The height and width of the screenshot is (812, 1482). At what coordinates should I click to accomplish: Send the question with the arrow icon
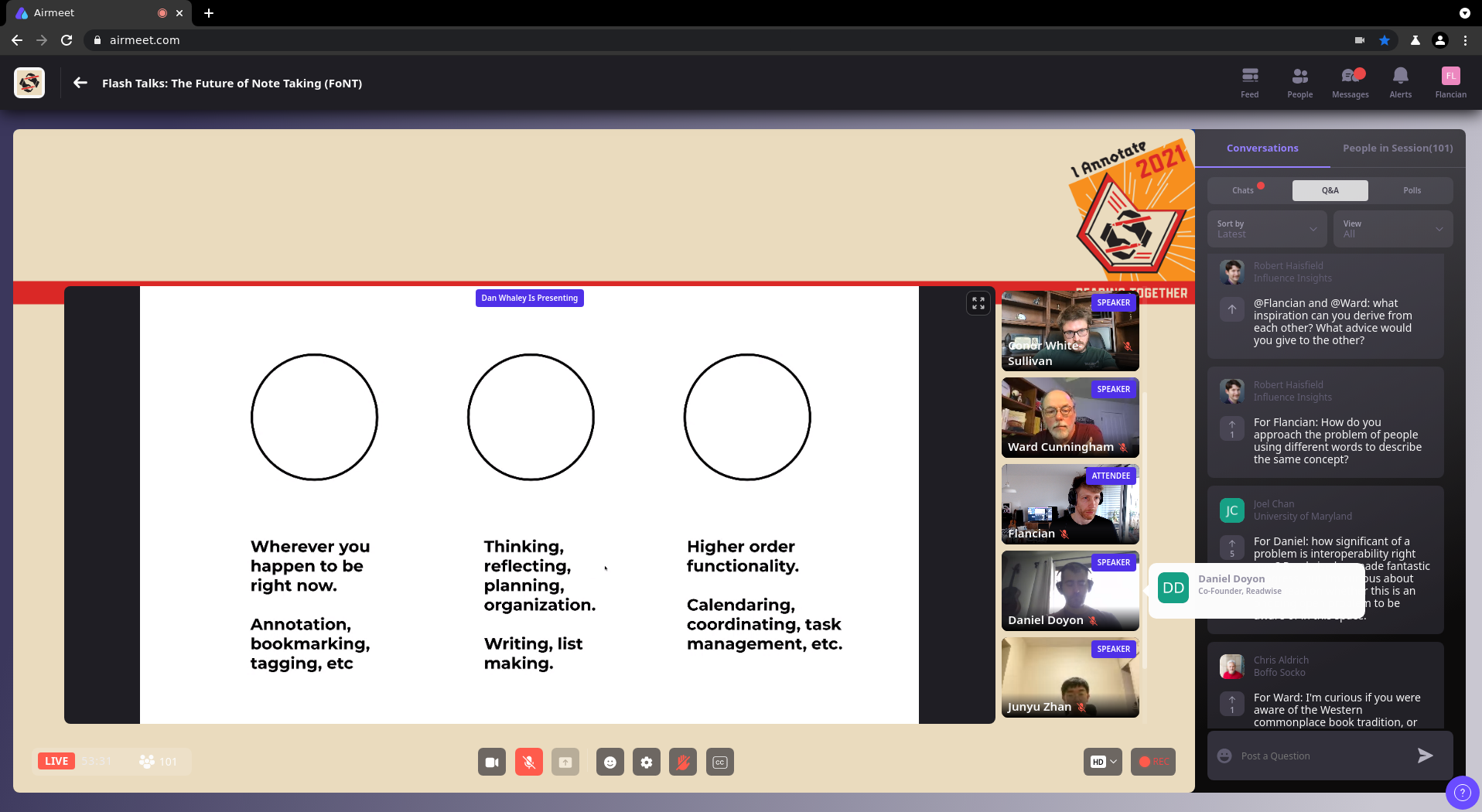tap(1425, 756)
